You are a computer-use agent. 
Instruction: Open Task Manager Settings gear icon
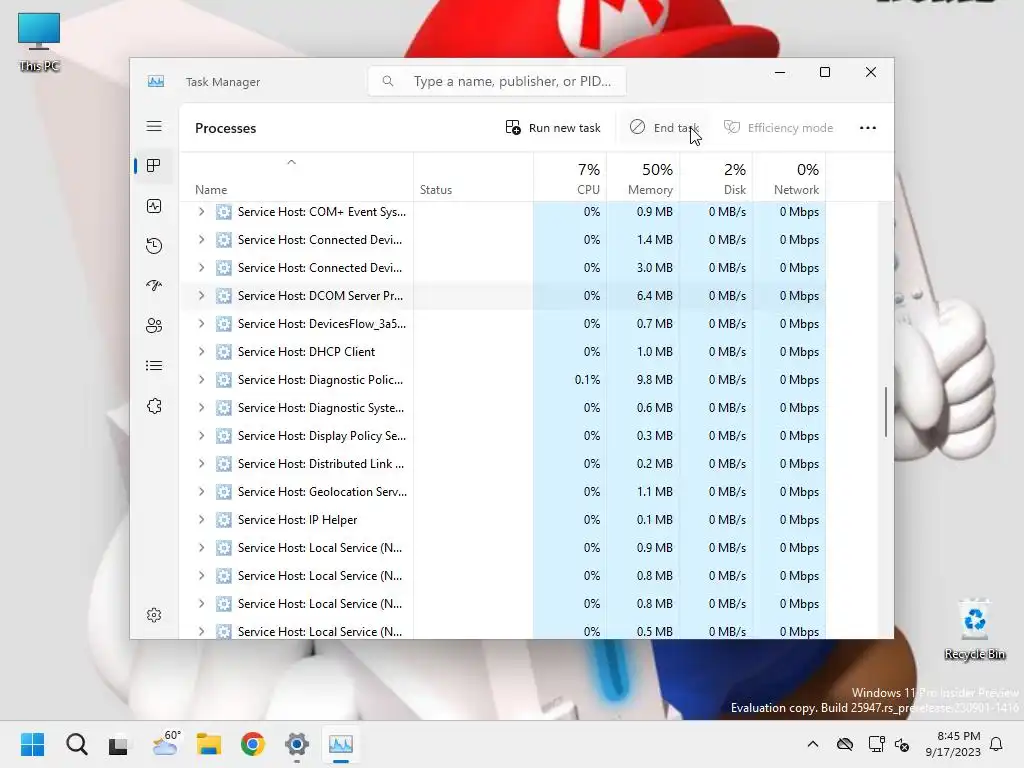pos(154,615)
